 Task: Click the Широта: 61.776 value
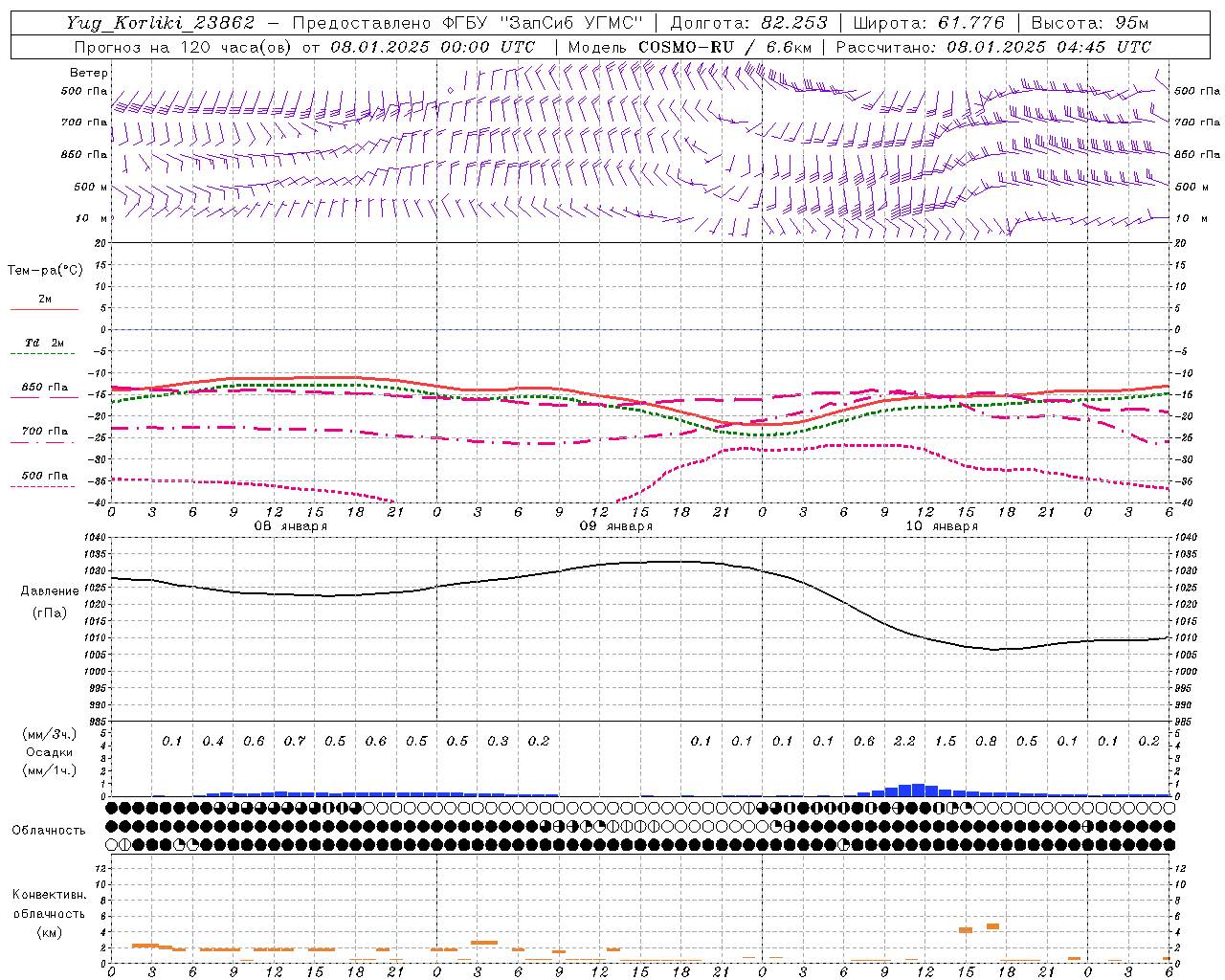coord(928,23)
